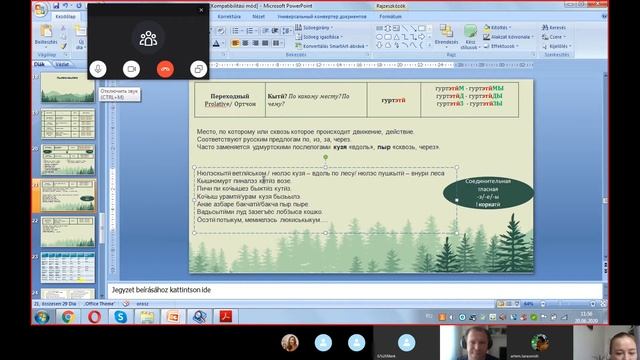Select the slide 21 thumbnail
Screen dimensions: 640x360
68,196
